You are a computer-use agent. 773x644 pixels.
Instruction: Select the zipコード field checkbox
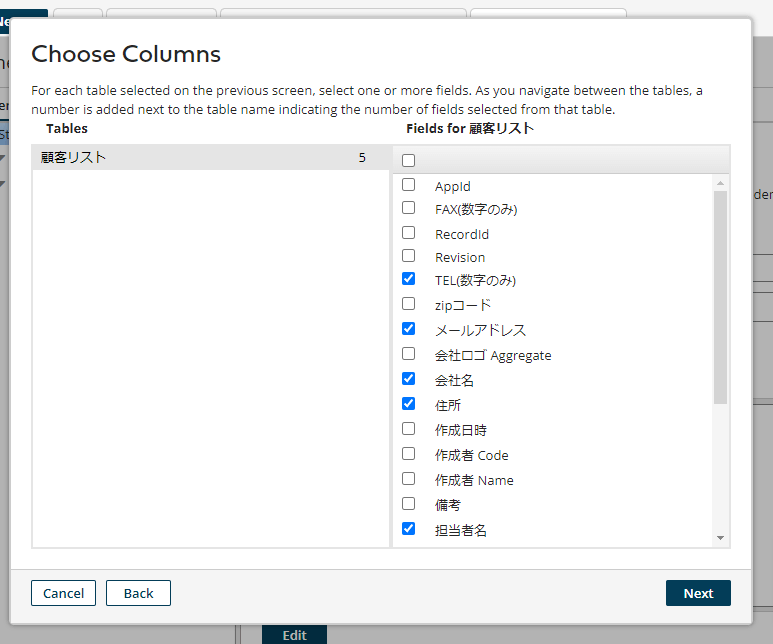tap(408, 303)
